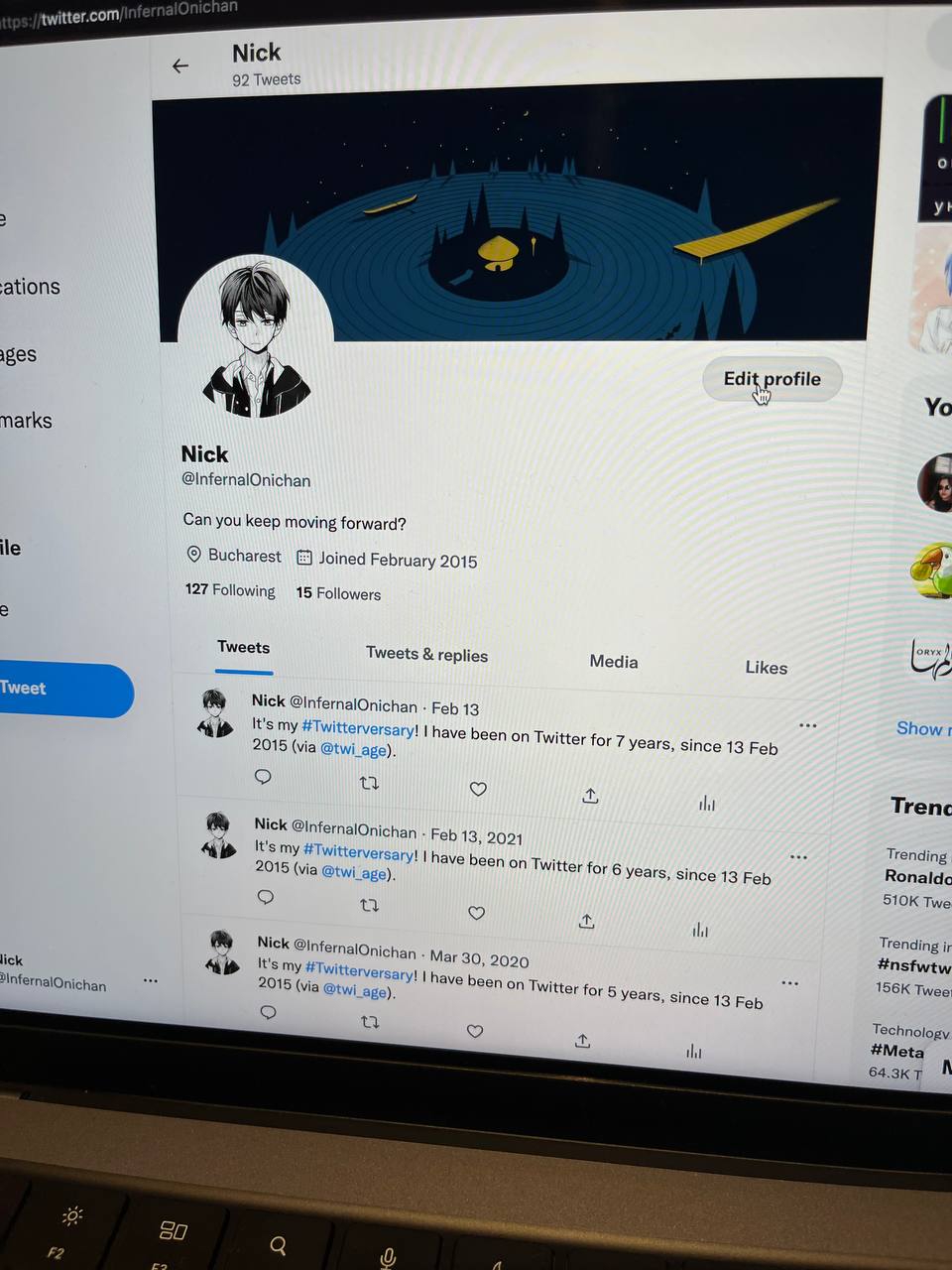This screenshot has width=952, height=1270.
Task: Open more options on the Feb 13 tweet
Action: (x=807, y=725)
